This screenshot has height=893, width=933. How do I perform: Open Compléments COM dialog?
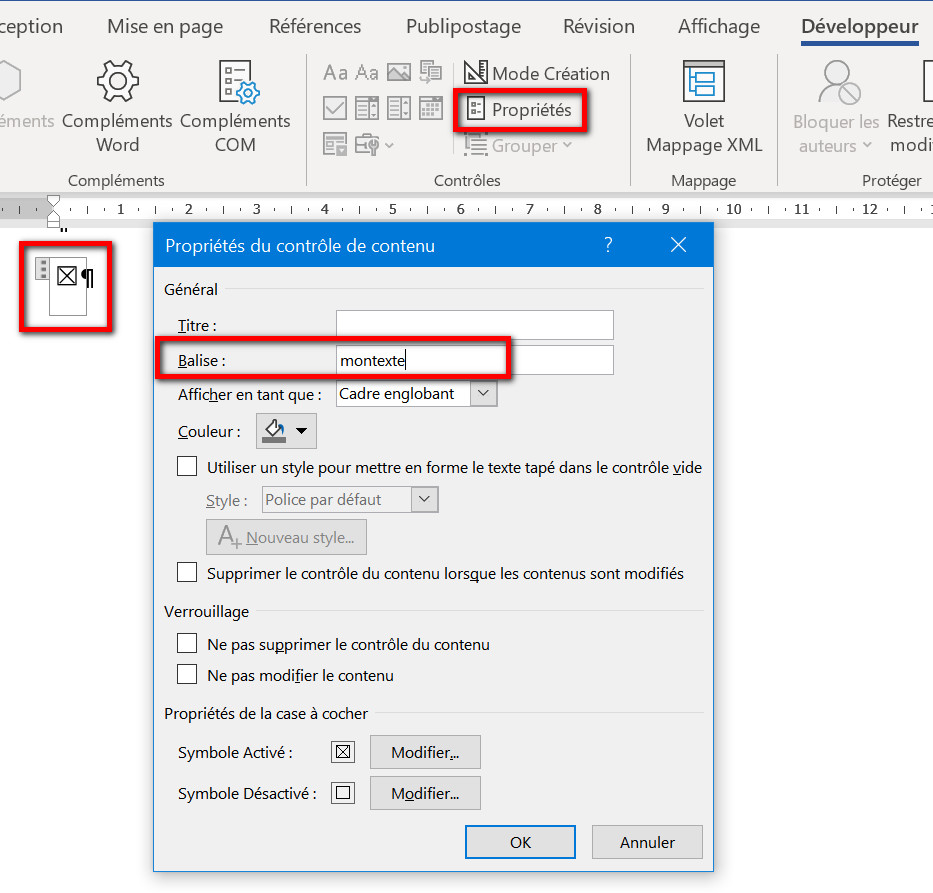click(235, 106)
